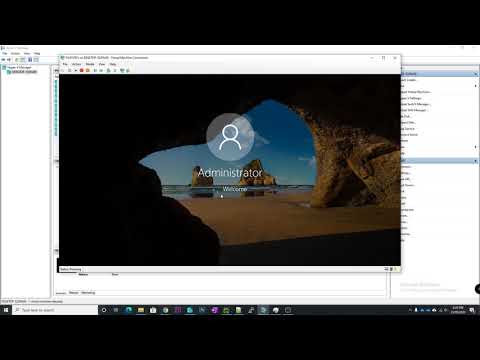Click the Revert icon in VM toolbar

[x=115, y=70]
